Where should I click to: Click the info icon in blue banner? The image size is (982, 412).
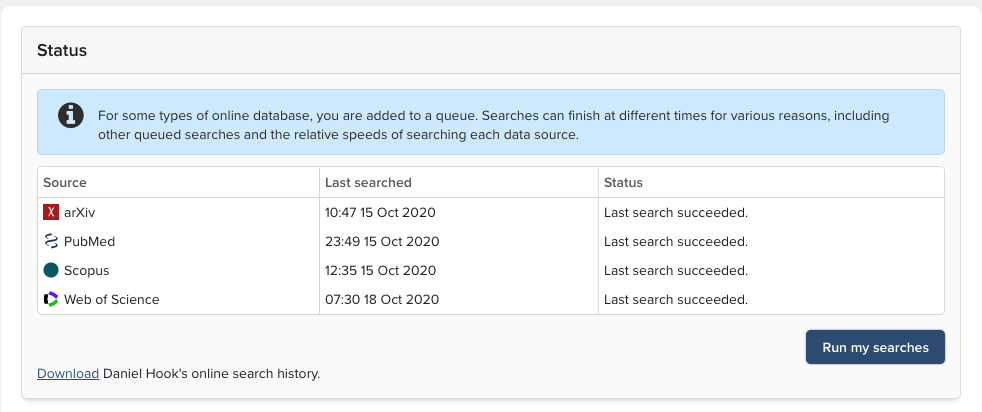tap(70, 115)
